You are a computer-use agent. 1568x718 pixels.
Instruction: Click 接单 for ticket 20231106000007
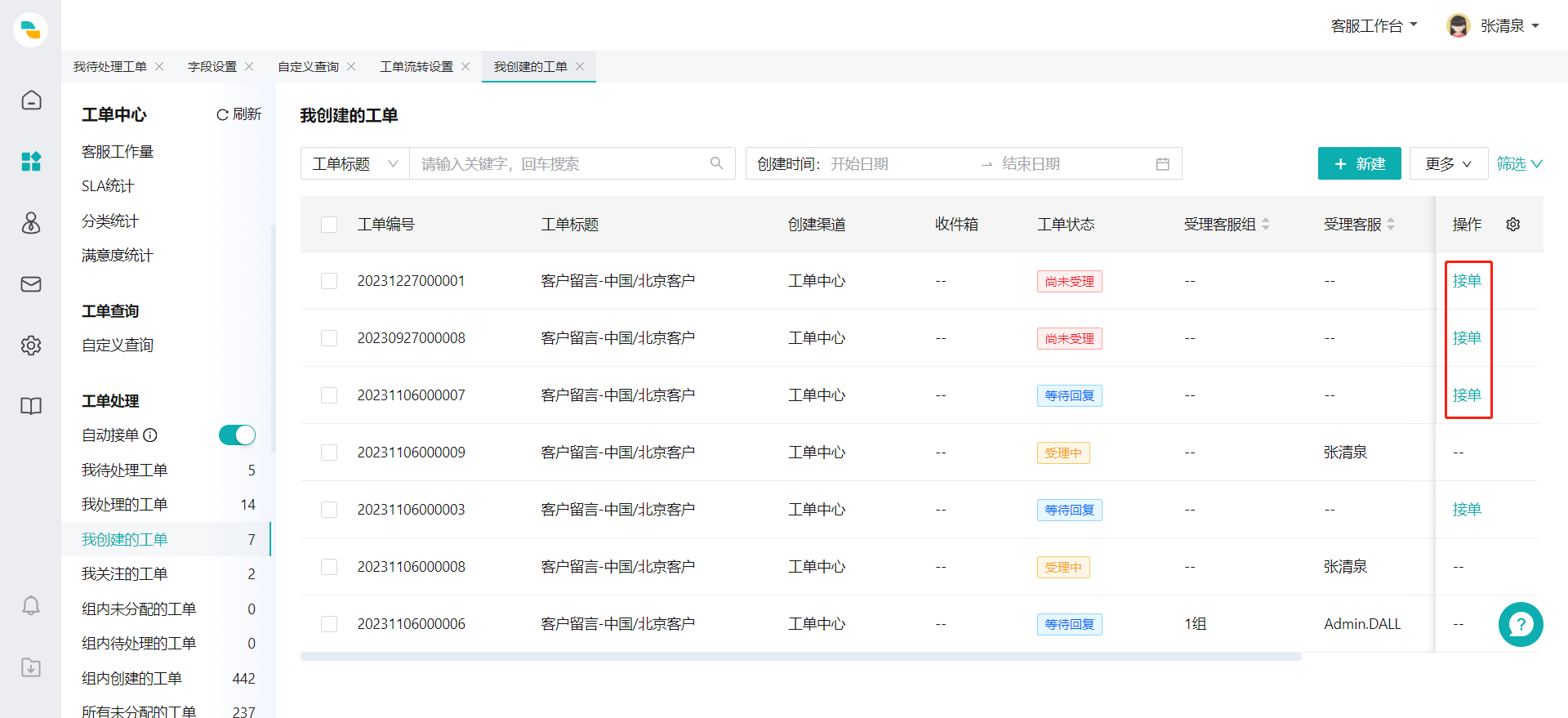1467,395
